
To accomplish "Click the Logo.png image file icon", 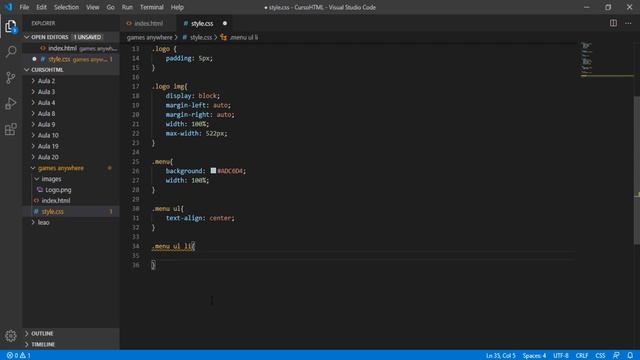I will pos(40,190).
